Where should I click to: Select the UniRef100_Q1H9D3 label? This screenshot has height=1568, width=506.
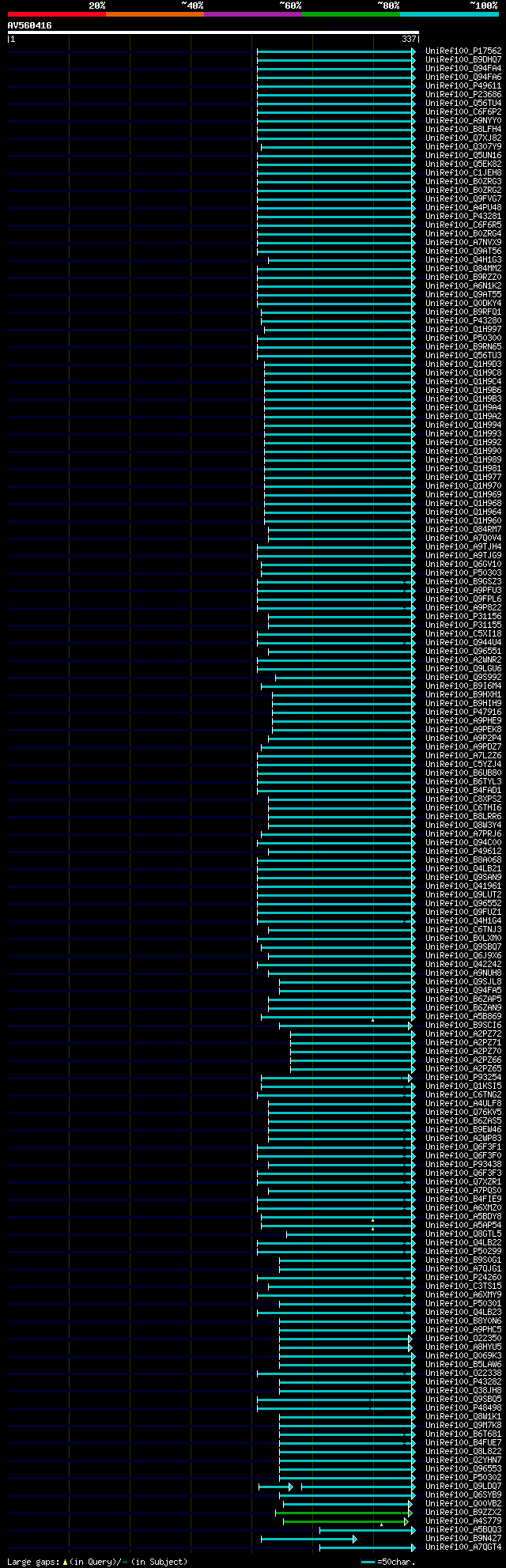coord(463,364)
